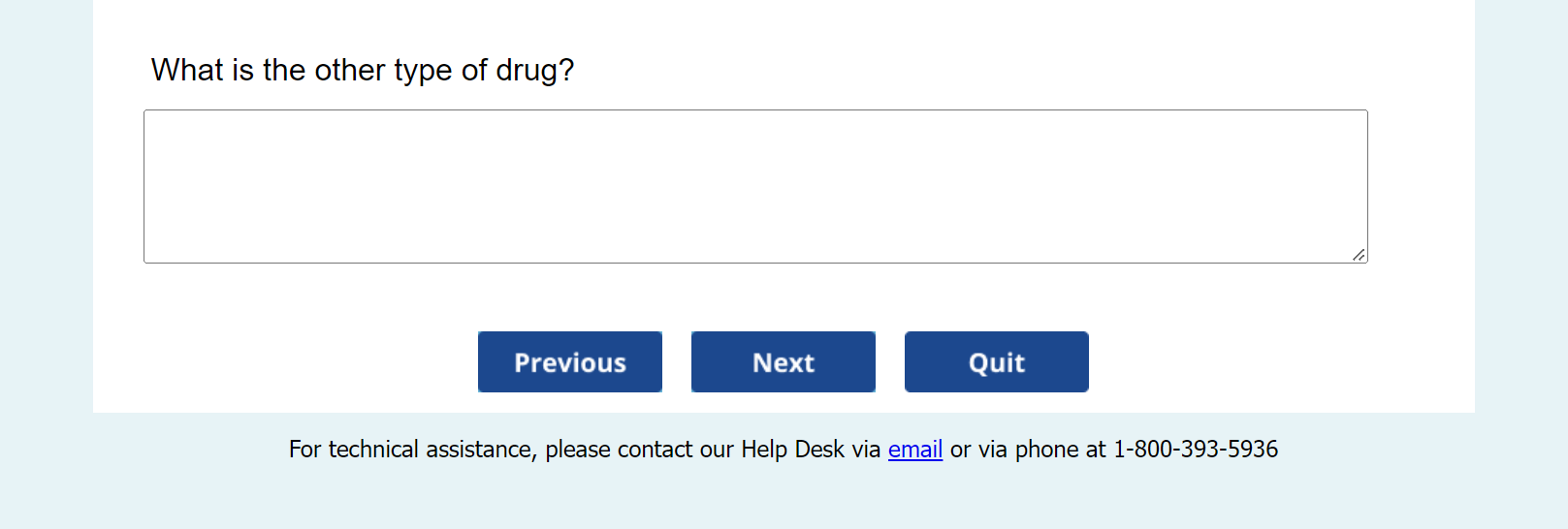The width and height of the screenshot is (1568, 529).
Task: Click the textarea resize handle
Action: tap(1359, 255)
